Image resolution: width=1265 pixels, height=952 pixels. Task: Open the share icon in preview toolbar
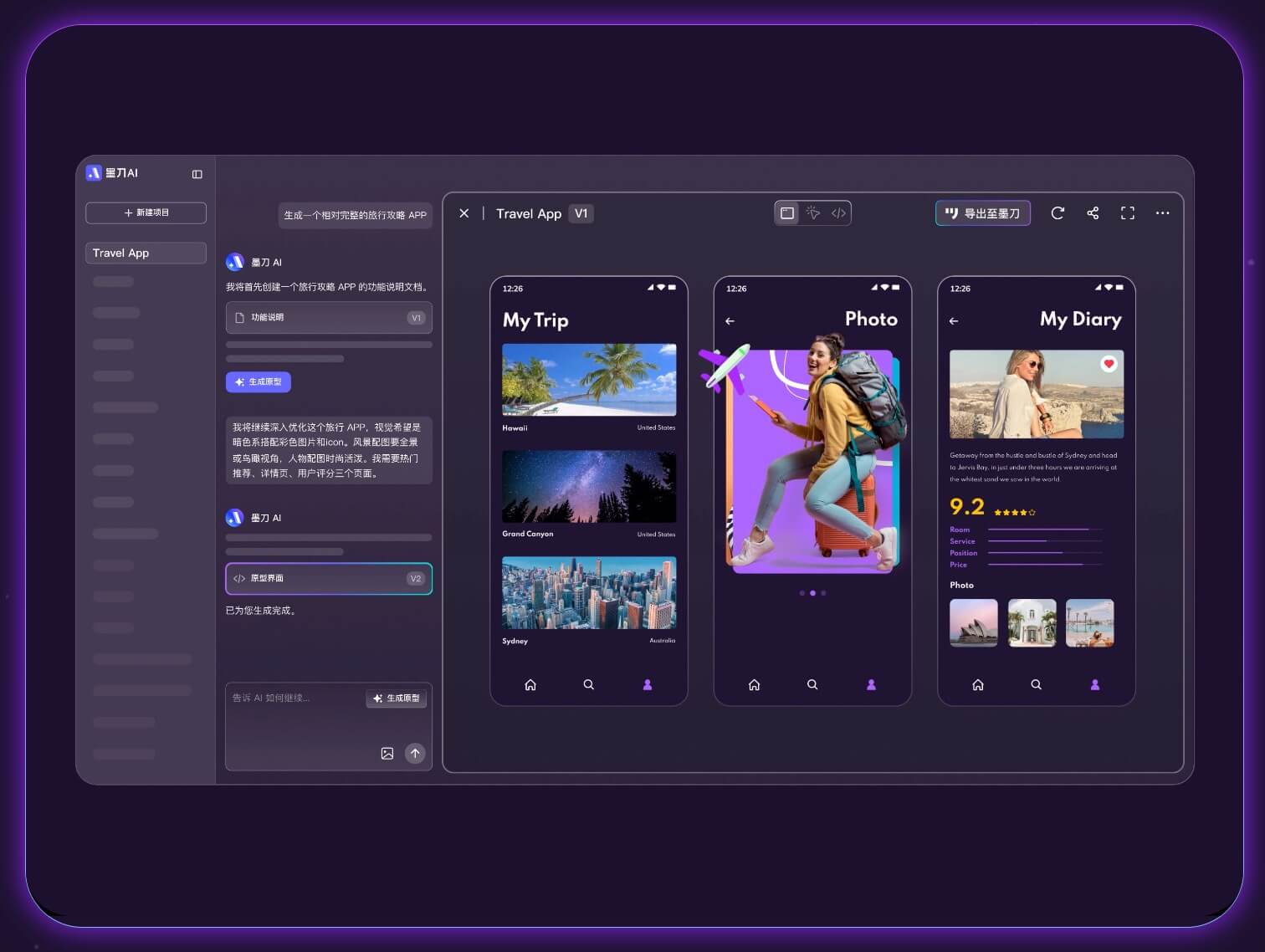(x=1093, y=213)
